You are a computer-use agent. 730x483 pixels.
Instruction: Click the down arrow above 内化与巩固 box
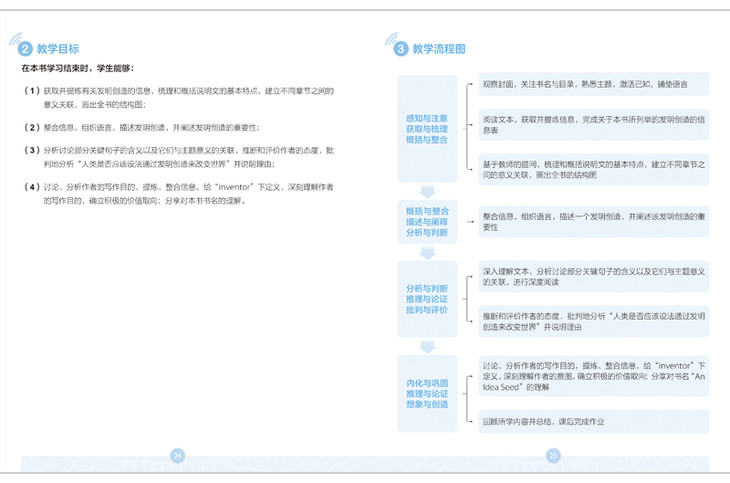(x=427, y=346)
